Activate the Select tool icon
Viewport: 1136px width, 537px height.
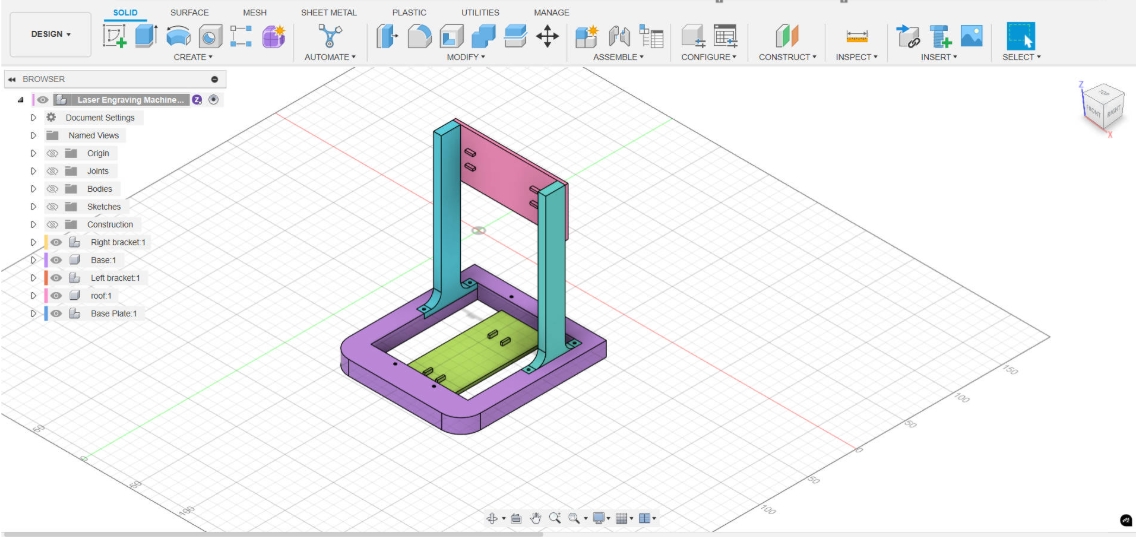tap(1021, 36)
